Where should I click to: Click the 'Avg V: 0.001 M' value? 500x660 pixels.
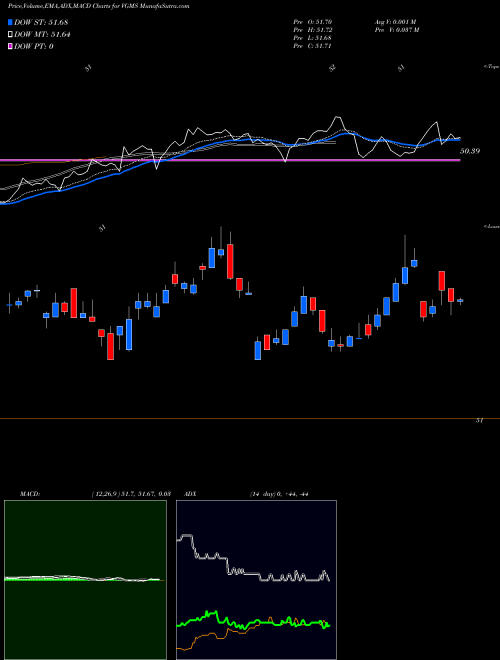(x=396, y=22)
